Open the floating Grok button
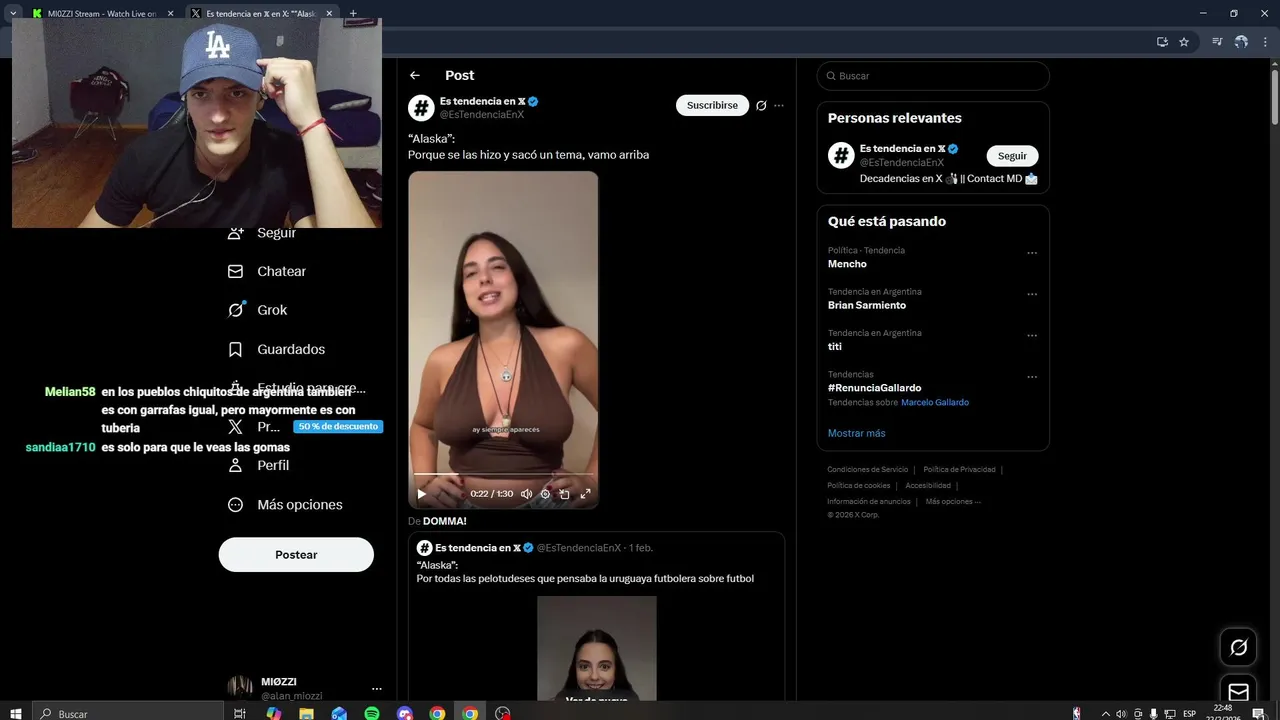The height and width of the screenshot is (720, 1280). [1238, 647]
